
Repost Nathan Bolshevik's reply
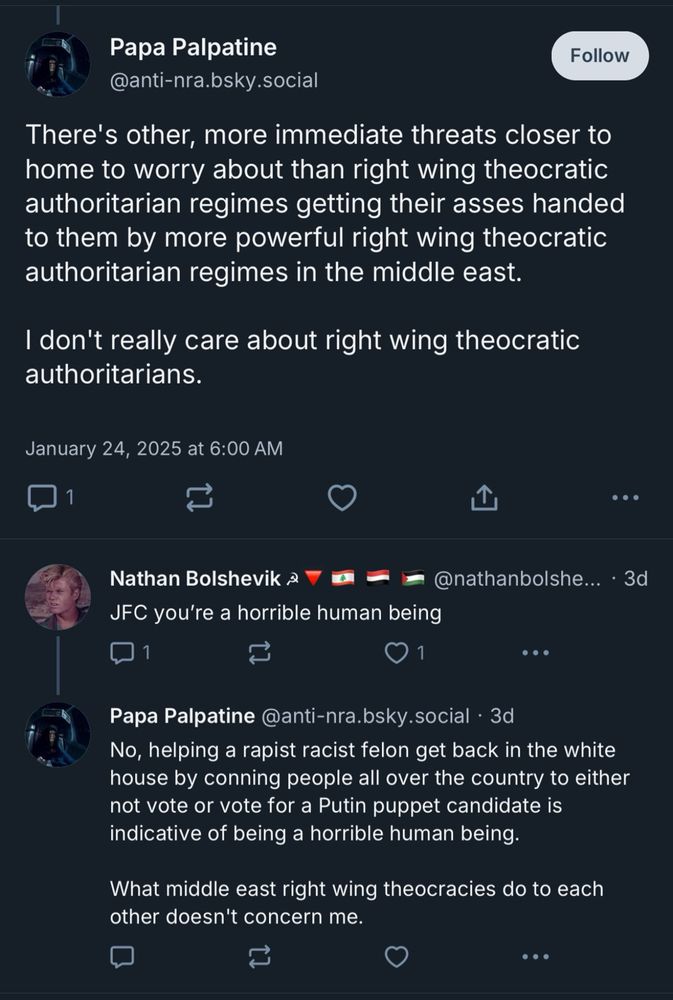(x=259, y=652)
